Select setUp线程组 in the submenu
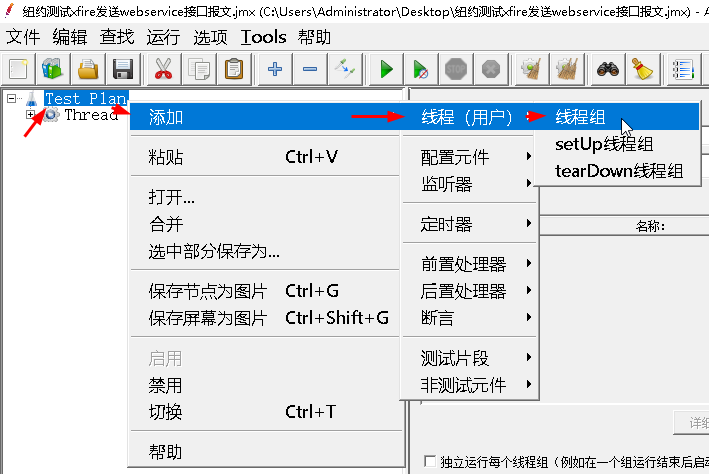The height and width of the screenshot is (474, 709). pyautogui.click(x=617, y=144)
